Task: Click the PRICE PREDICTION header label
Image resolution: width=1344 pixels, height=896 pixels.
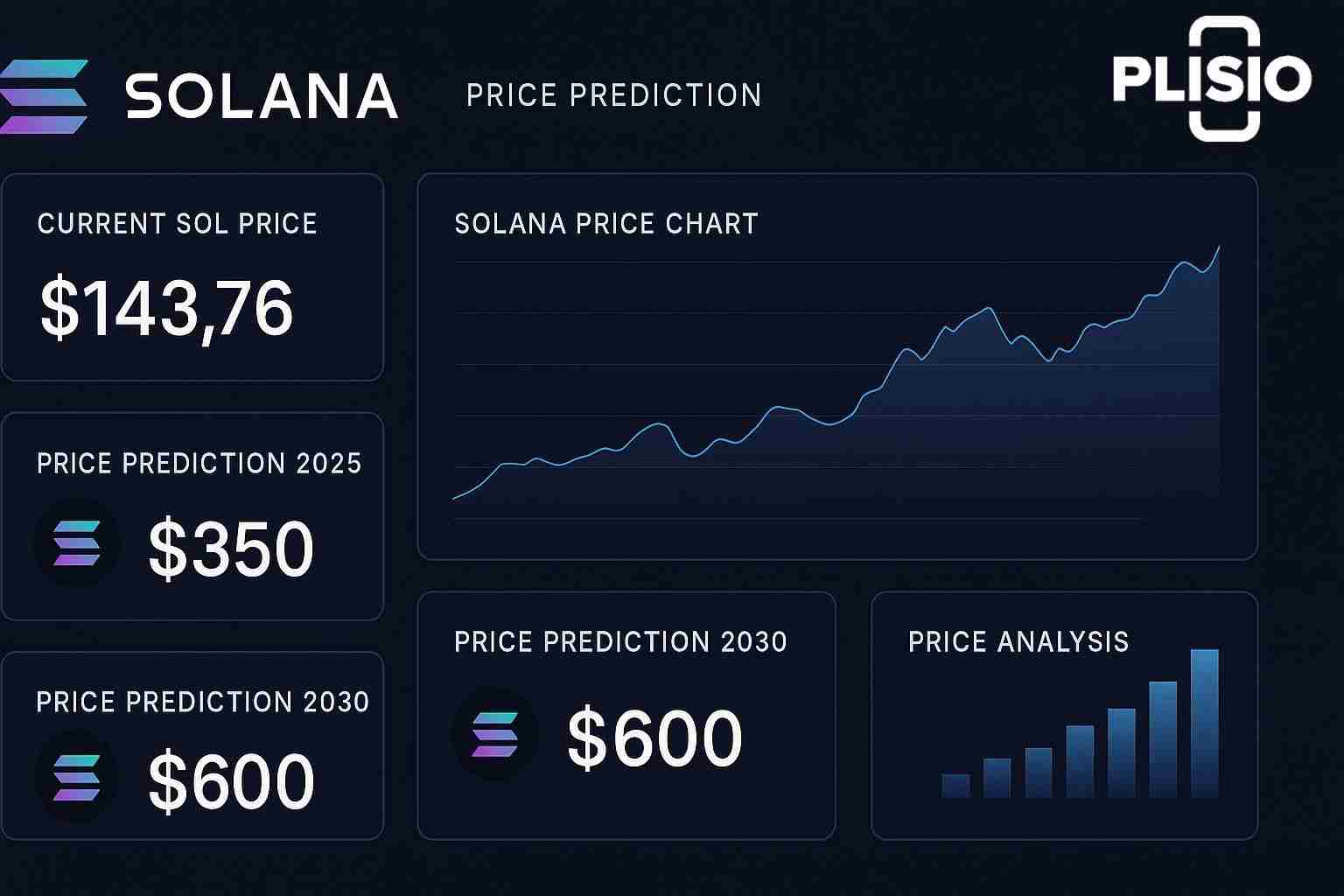Action: pos(613,95)
